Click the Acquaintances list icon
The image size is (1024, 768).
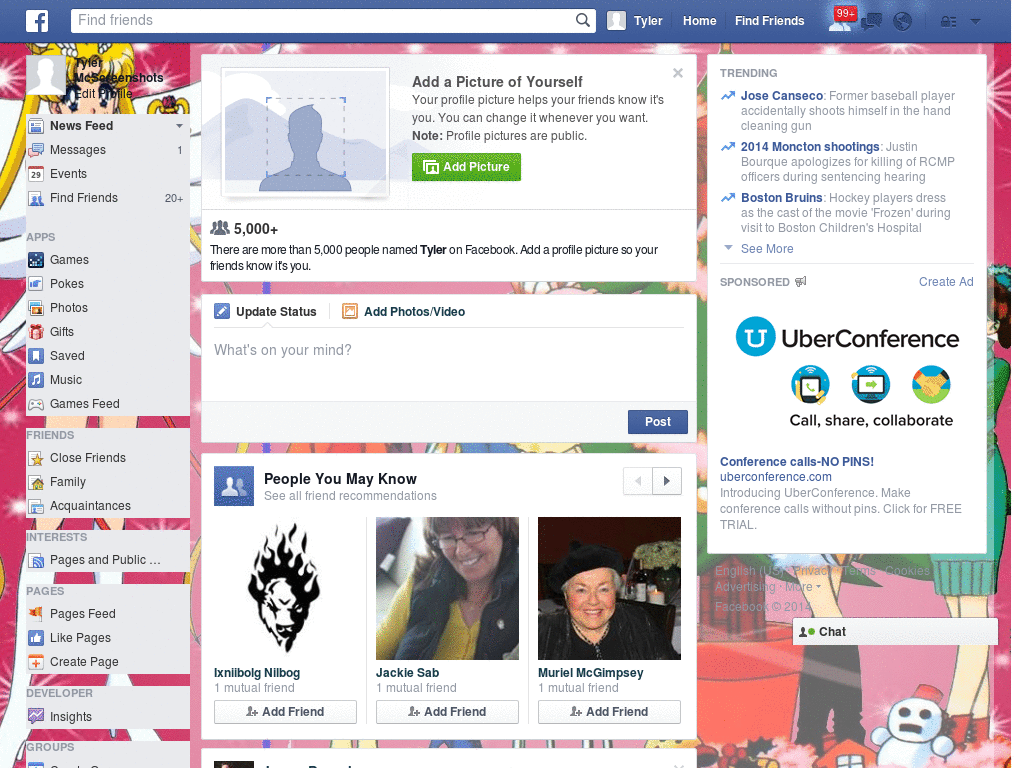[x=37, y=506]
